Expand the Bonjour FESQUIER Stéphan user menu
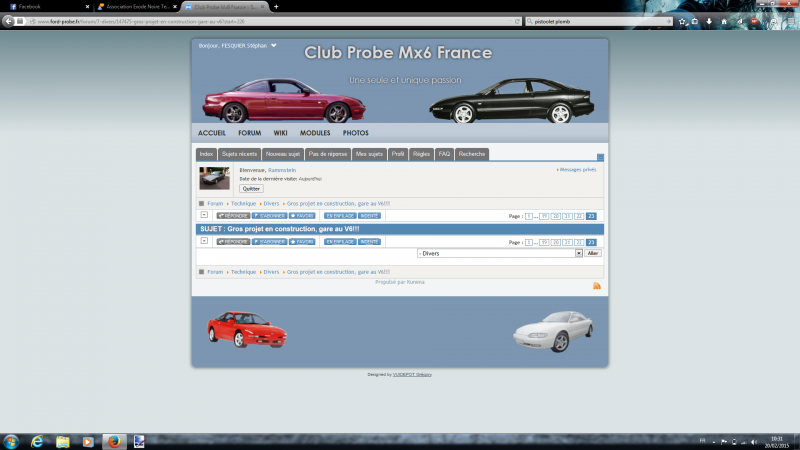Image resolution: width=800 pixels, height=450 pixels. pyautogui.click(x=238, y=45)
